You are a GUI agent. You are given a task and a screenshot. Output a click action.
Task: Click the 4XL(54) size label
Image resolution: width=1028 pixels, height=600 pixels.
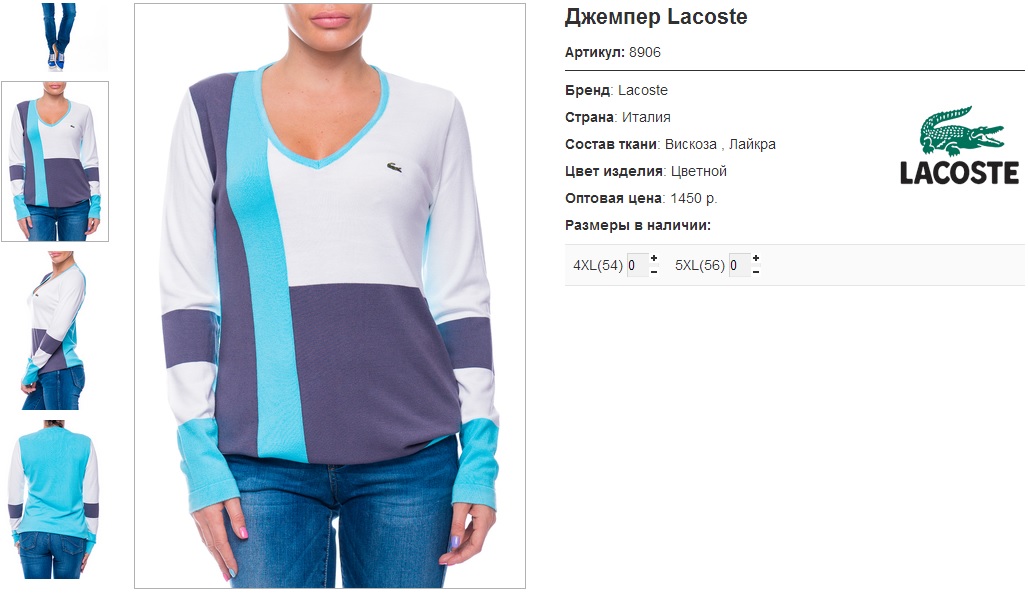(598, 266)
